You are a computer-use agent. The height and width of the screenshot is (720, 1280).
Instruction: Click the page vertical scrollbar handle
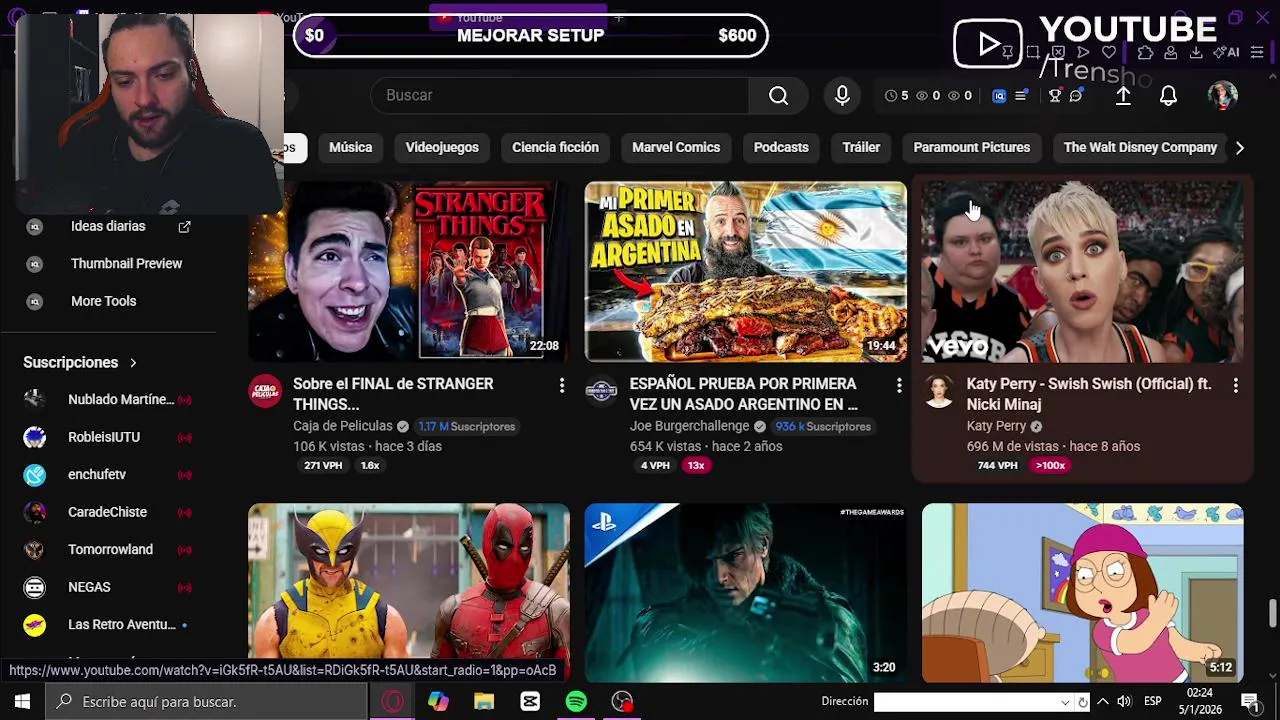click(1272, 613)
